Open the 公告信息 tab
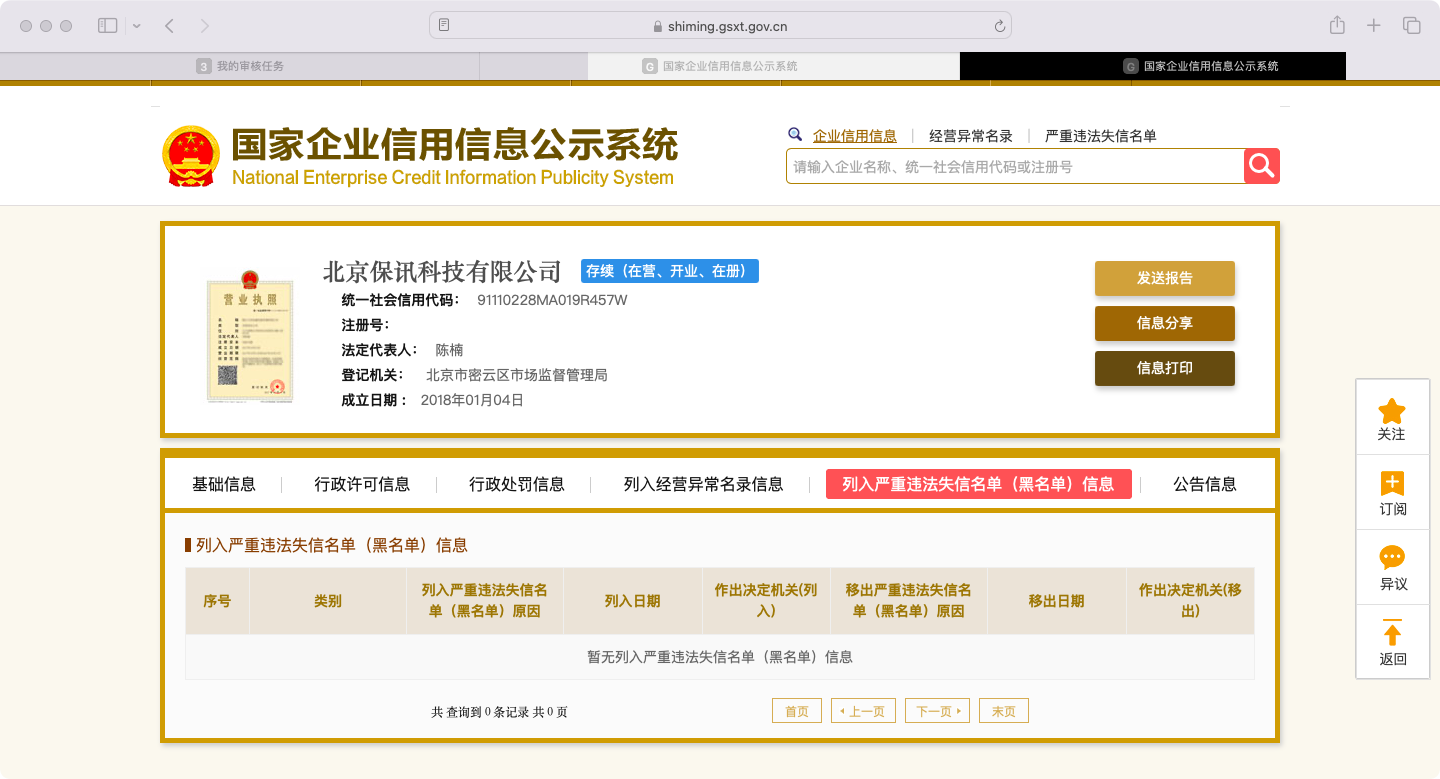1440x779 pixels. coord(1205,484)
